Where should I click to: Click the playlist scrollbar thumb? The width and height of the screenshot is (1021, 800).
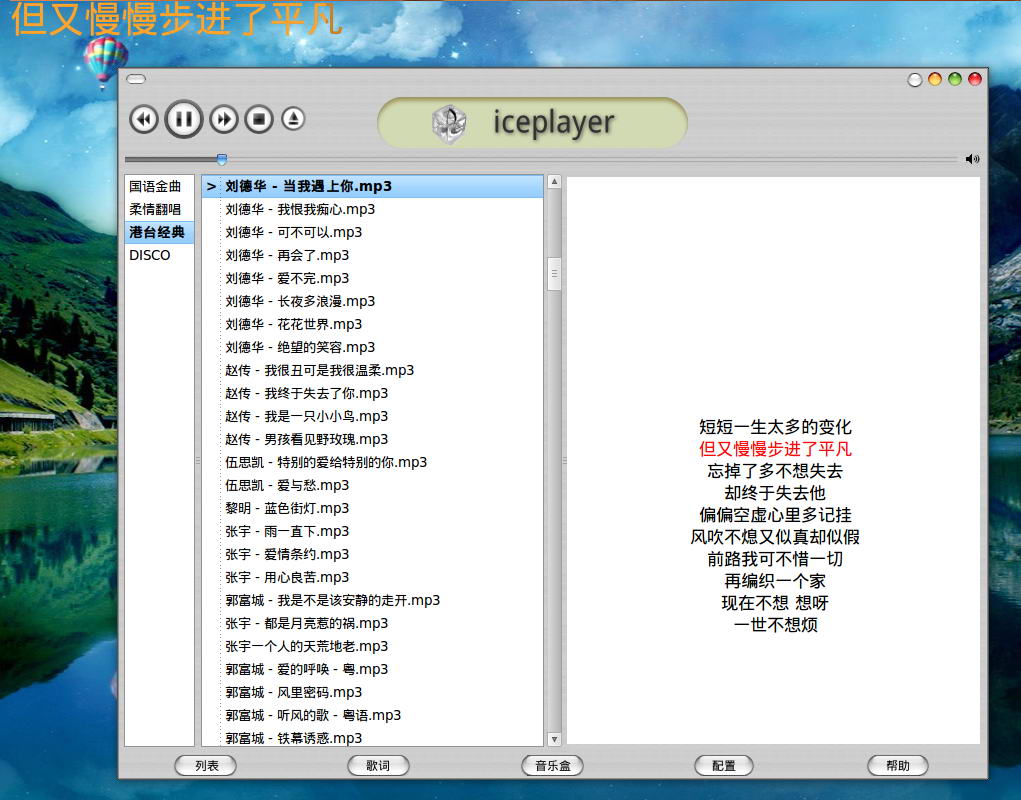click(x=554, y=274)
